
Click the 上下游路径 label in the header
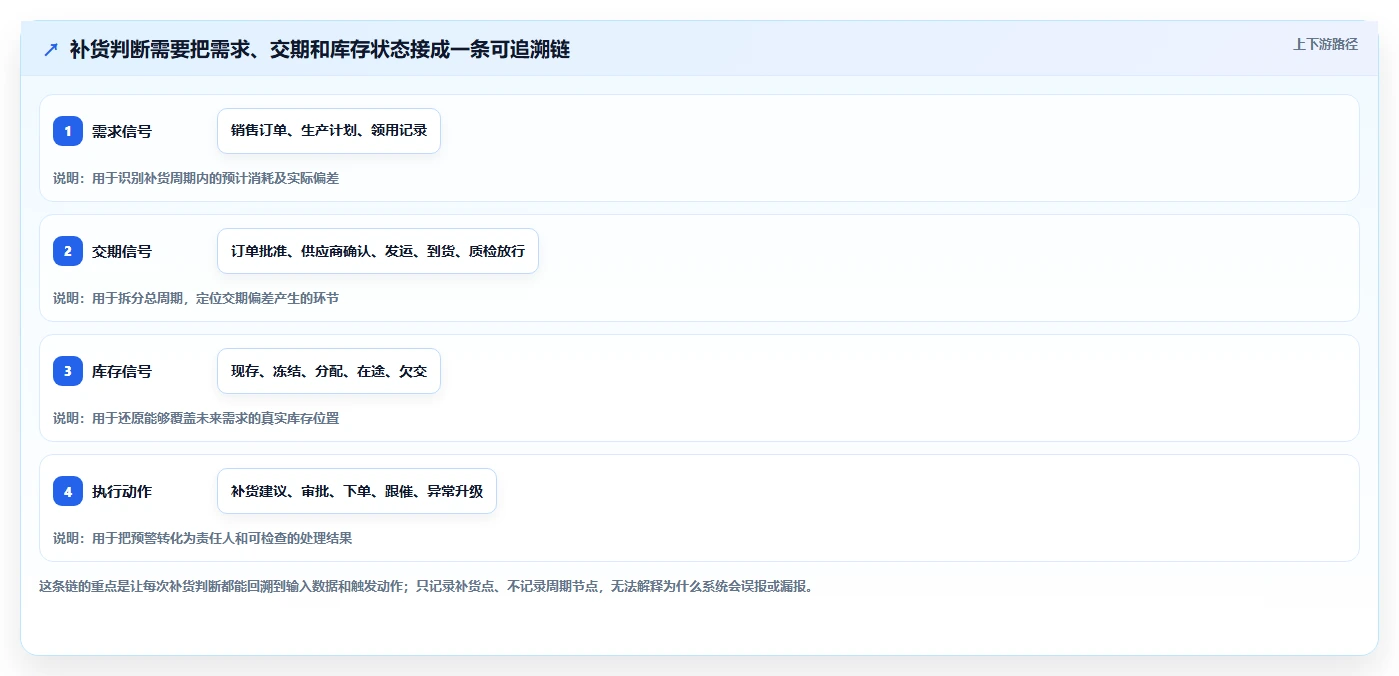pyautogui.click(x=1325, y=44)
